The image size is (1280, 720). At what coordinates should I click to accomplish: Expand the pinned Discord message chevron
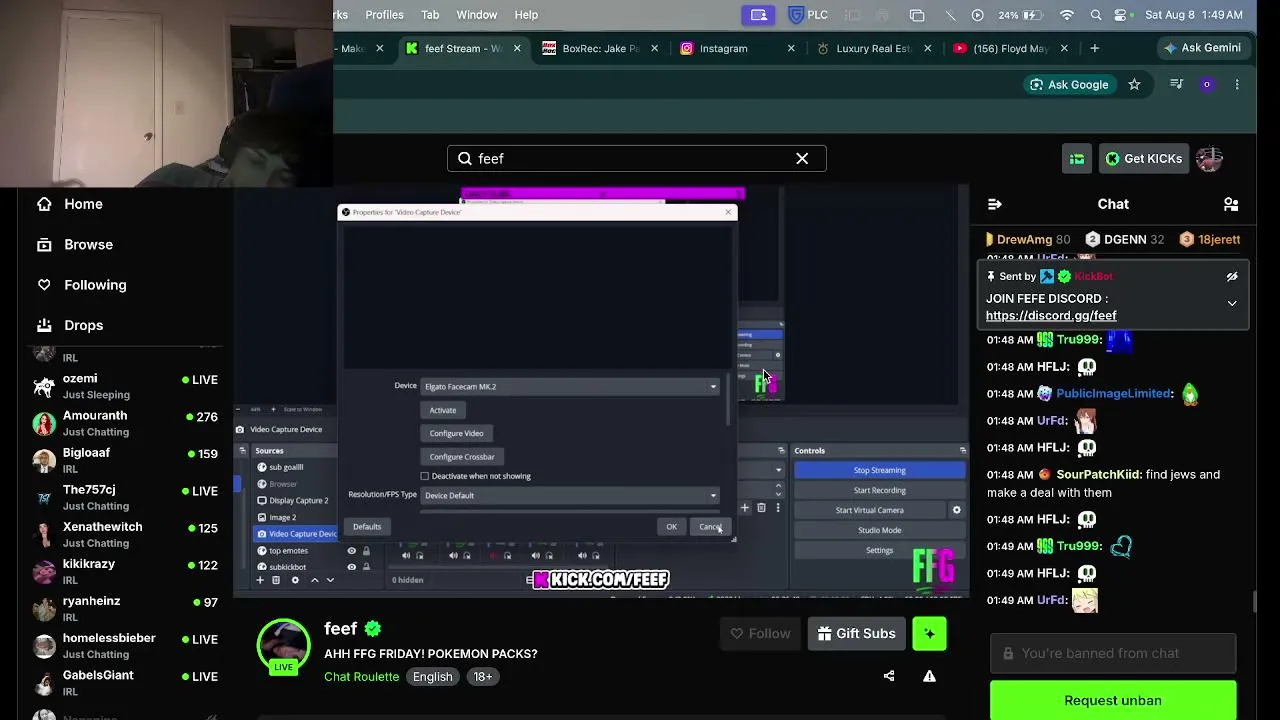point(1232,303)
